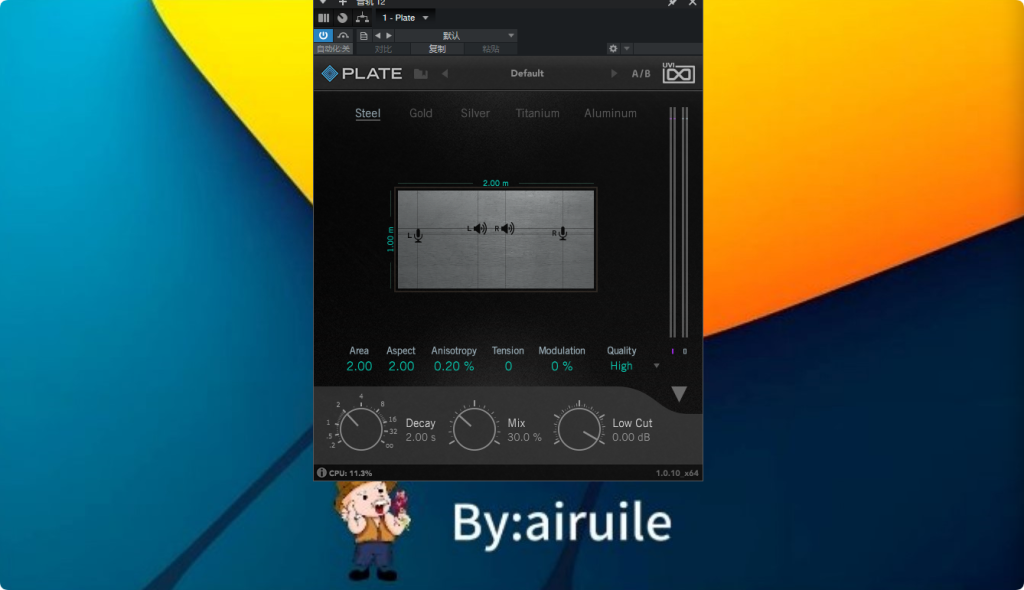
Task: Select the Silver material tab
Action: pos(475,113)
